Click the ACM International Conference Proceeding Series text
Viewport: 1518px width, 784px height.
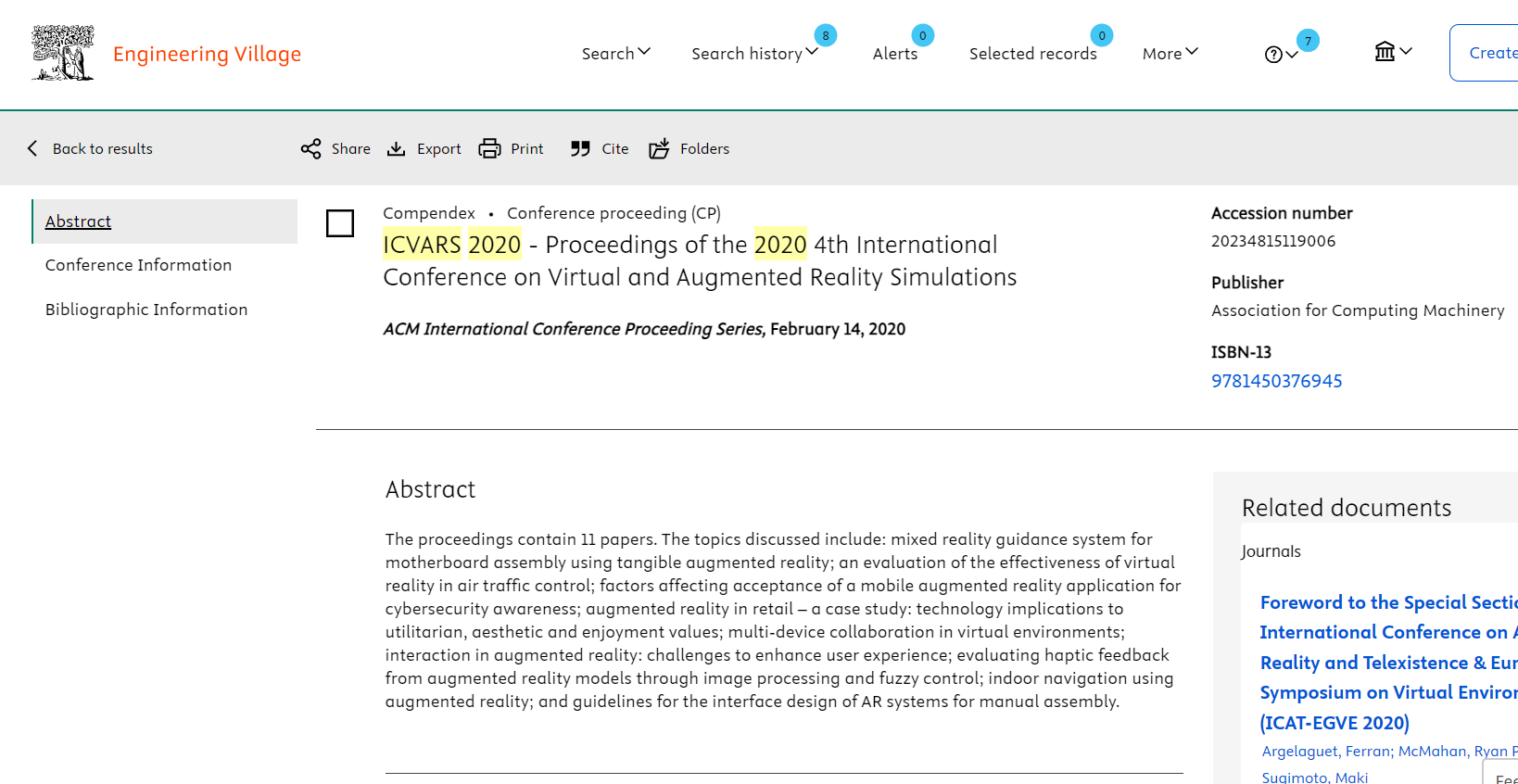575,329
